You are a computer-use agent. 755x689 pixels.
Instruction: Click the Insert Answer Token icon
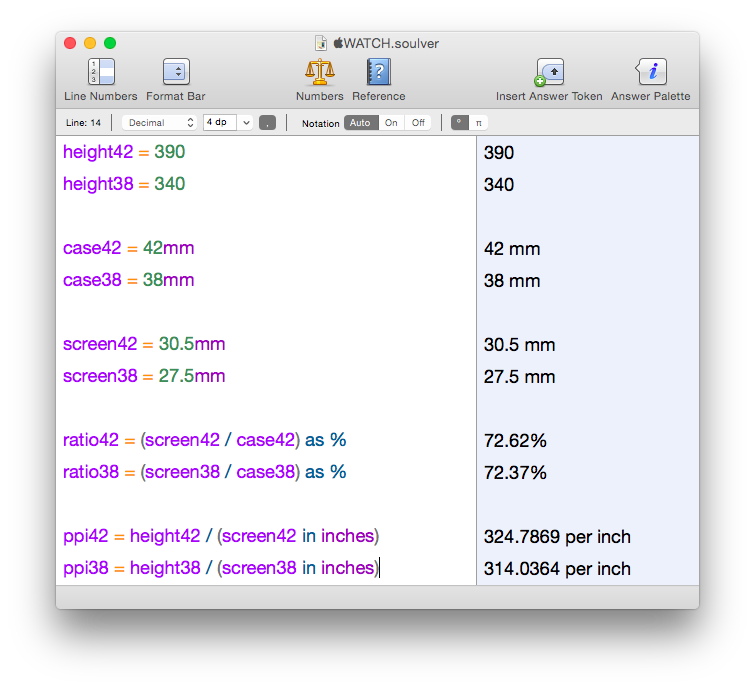click(x=549, y=72)
